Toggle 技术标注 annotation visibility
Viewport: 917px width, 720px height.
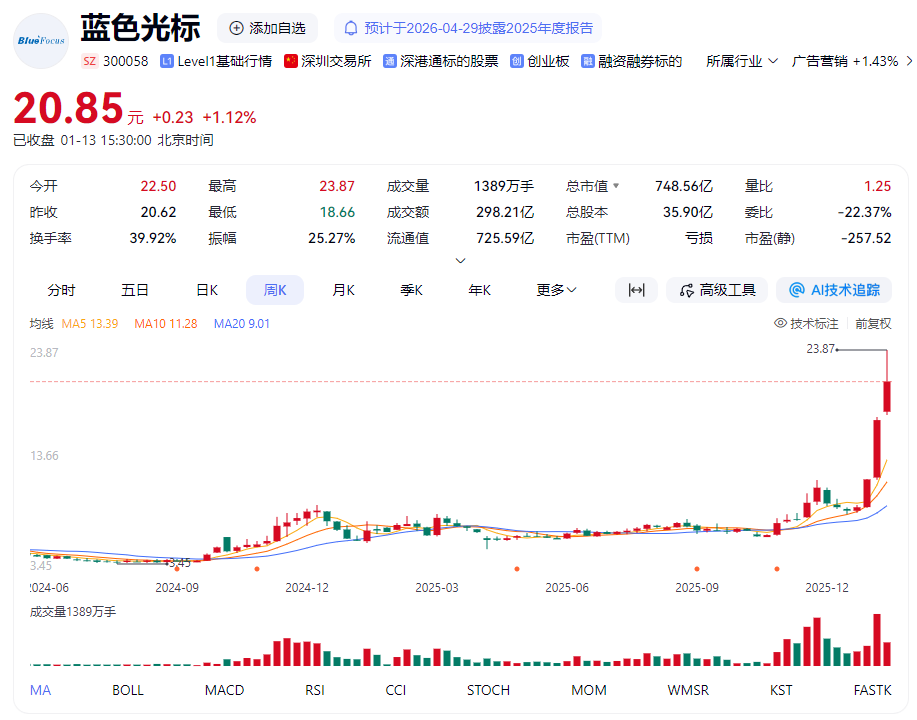806,323
